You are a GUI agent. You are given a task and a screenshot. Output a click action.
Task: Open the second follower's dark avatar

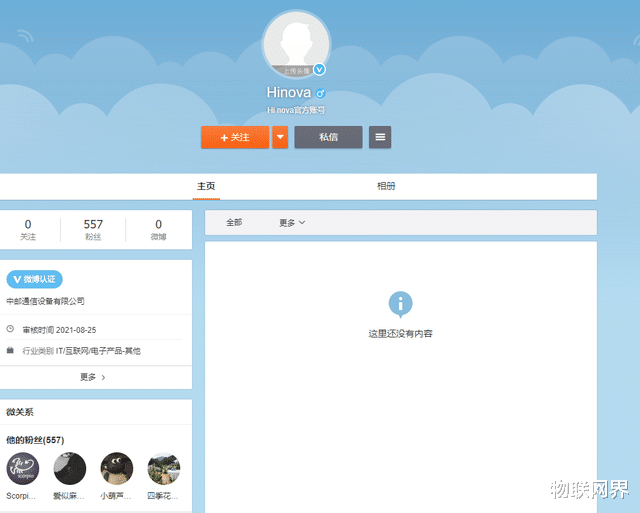point(70,469)
